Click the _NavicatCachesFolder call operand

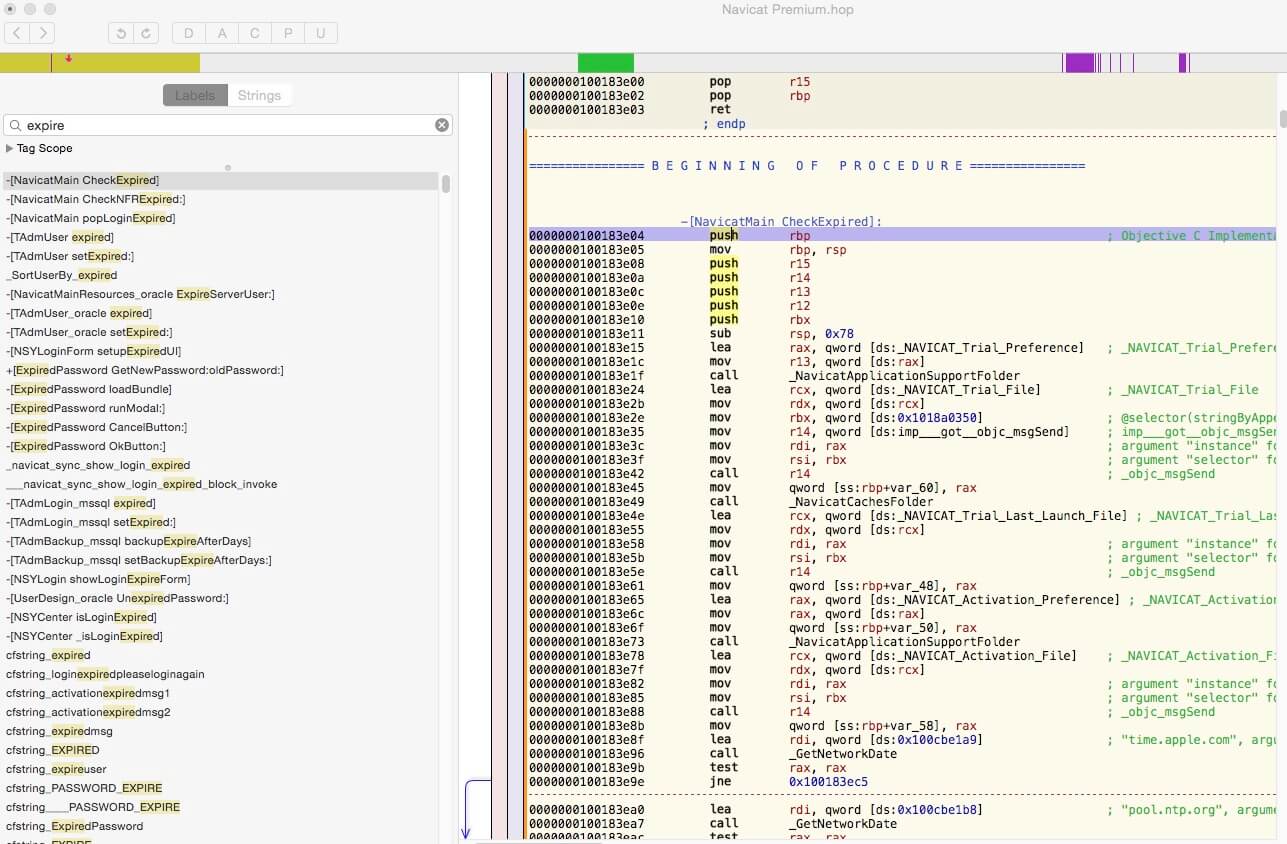861,501
